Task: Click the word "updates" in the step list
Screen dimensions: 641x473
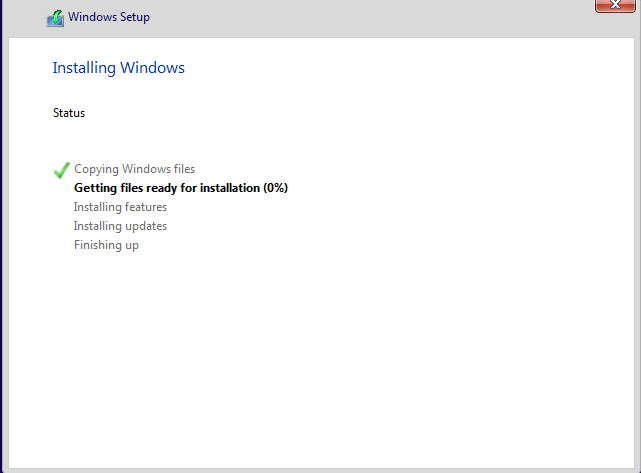Action: tap(146, 226)
